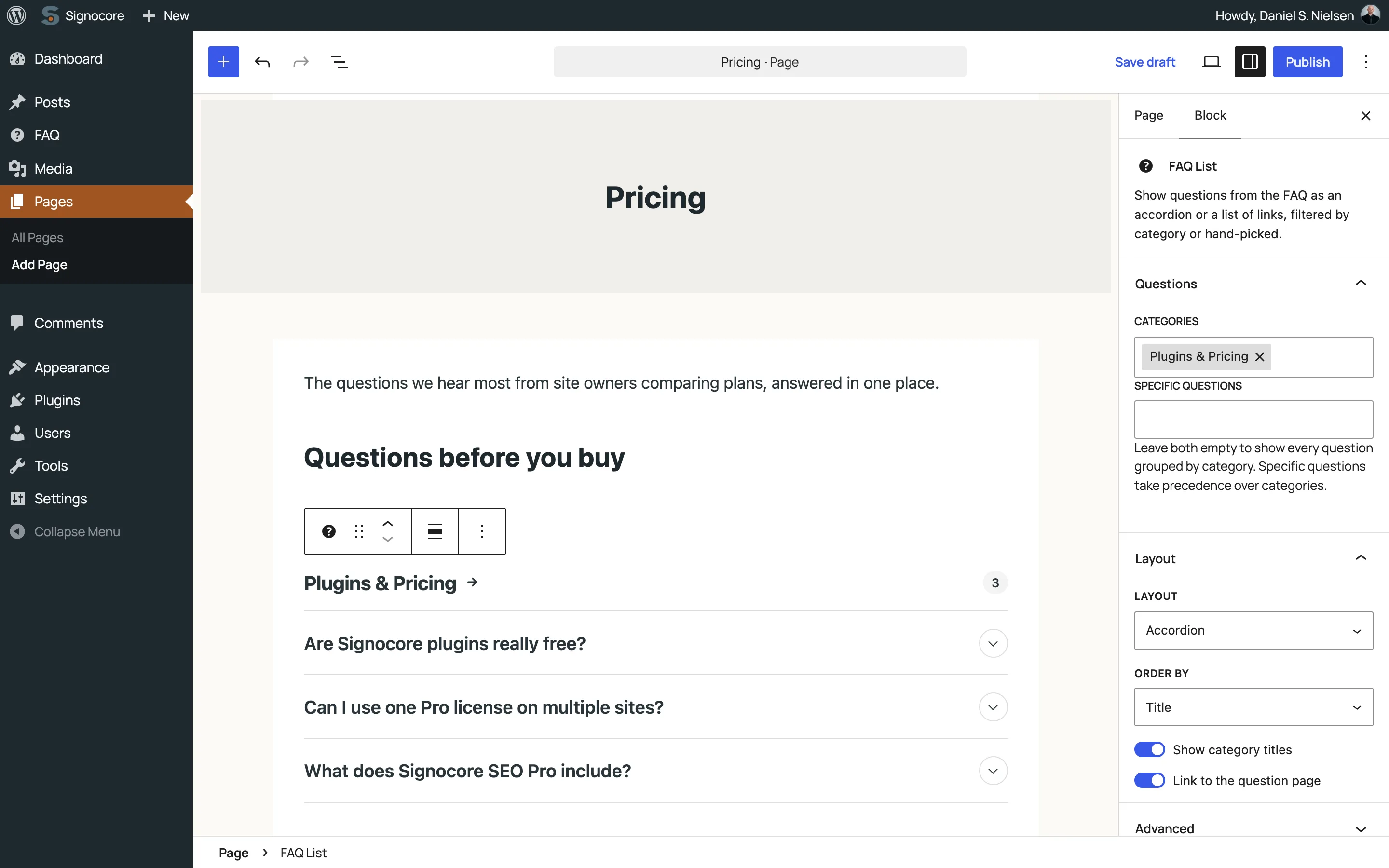Screen dimensions: 1389x868
Task: Expand 'What does Signocore SEO Pro include?'
Action: point(655,771)
